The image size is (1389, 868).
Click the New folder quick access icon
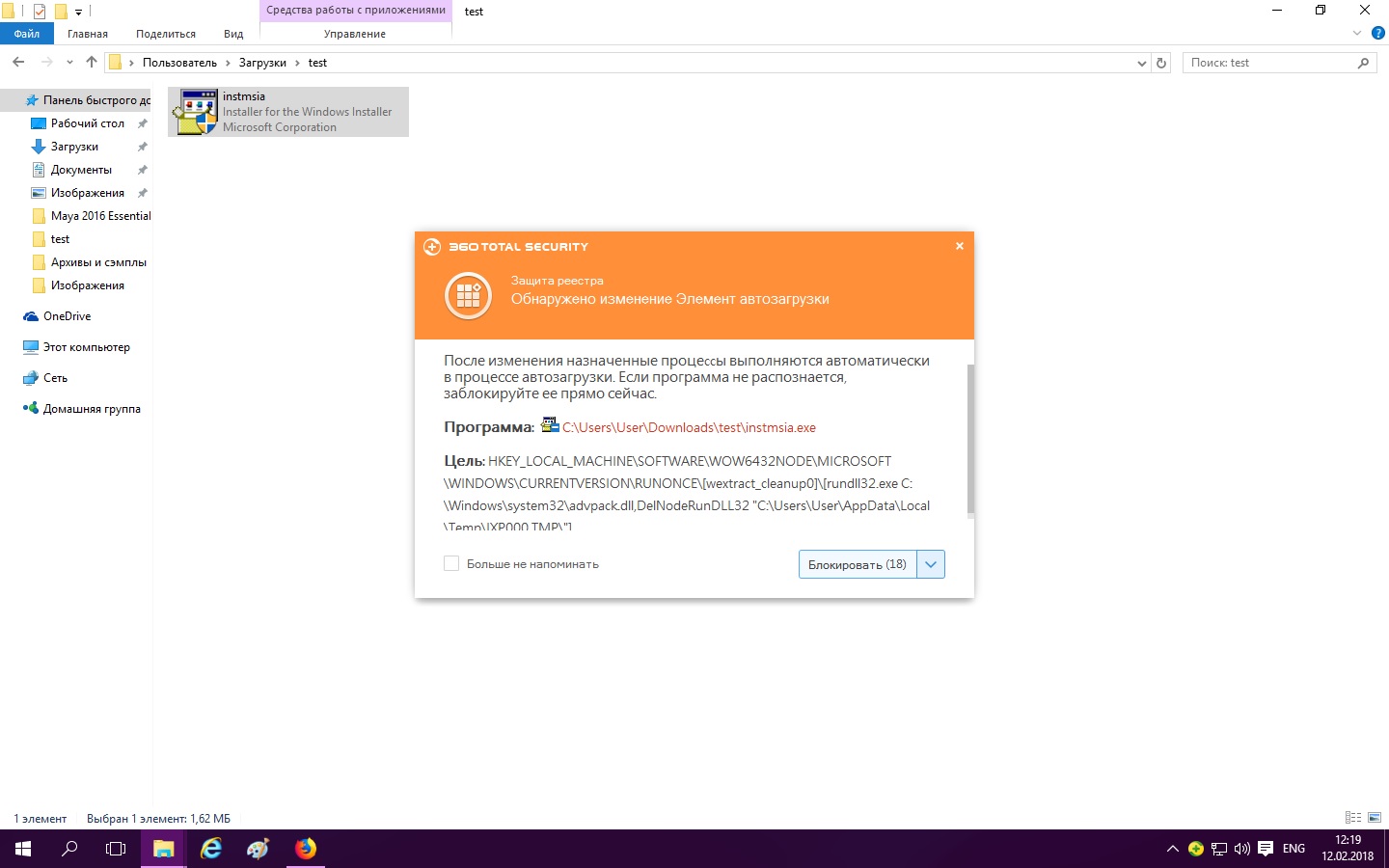pyautogui.click(x=61, y=12)
